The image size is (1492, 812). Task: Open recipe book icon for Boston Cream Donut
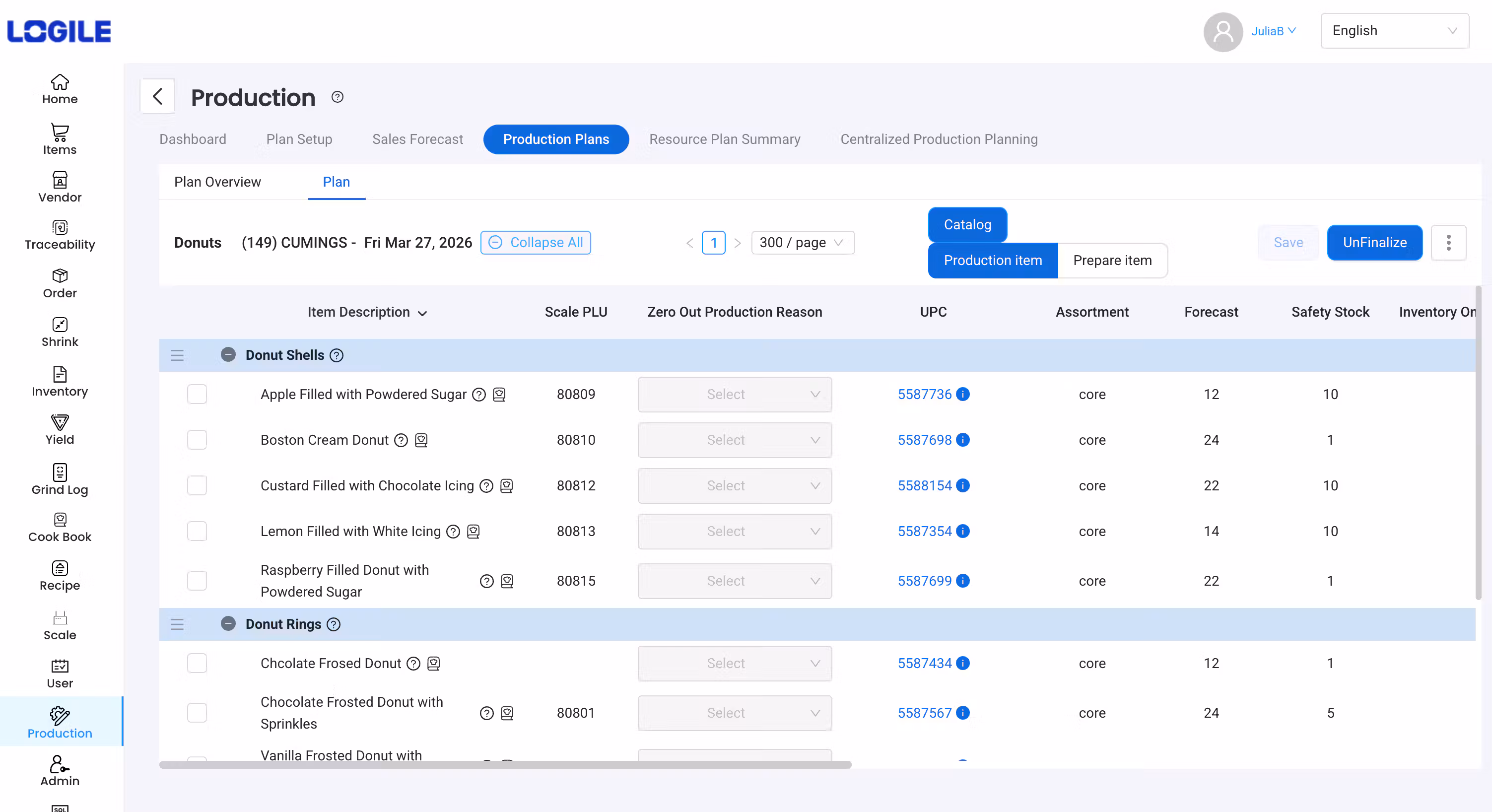422,440
